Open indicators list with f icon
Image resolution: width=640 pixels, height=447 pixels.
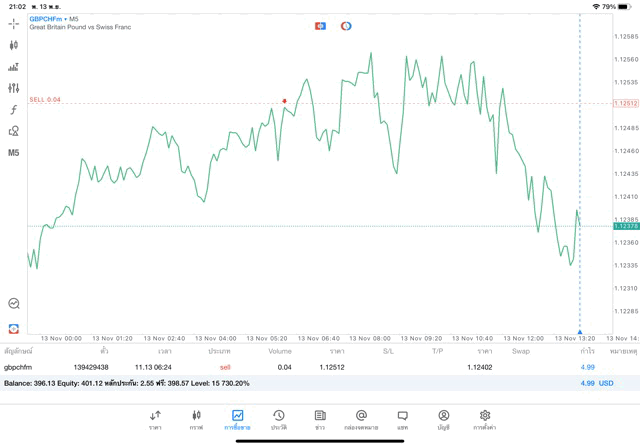coord(14,110)
